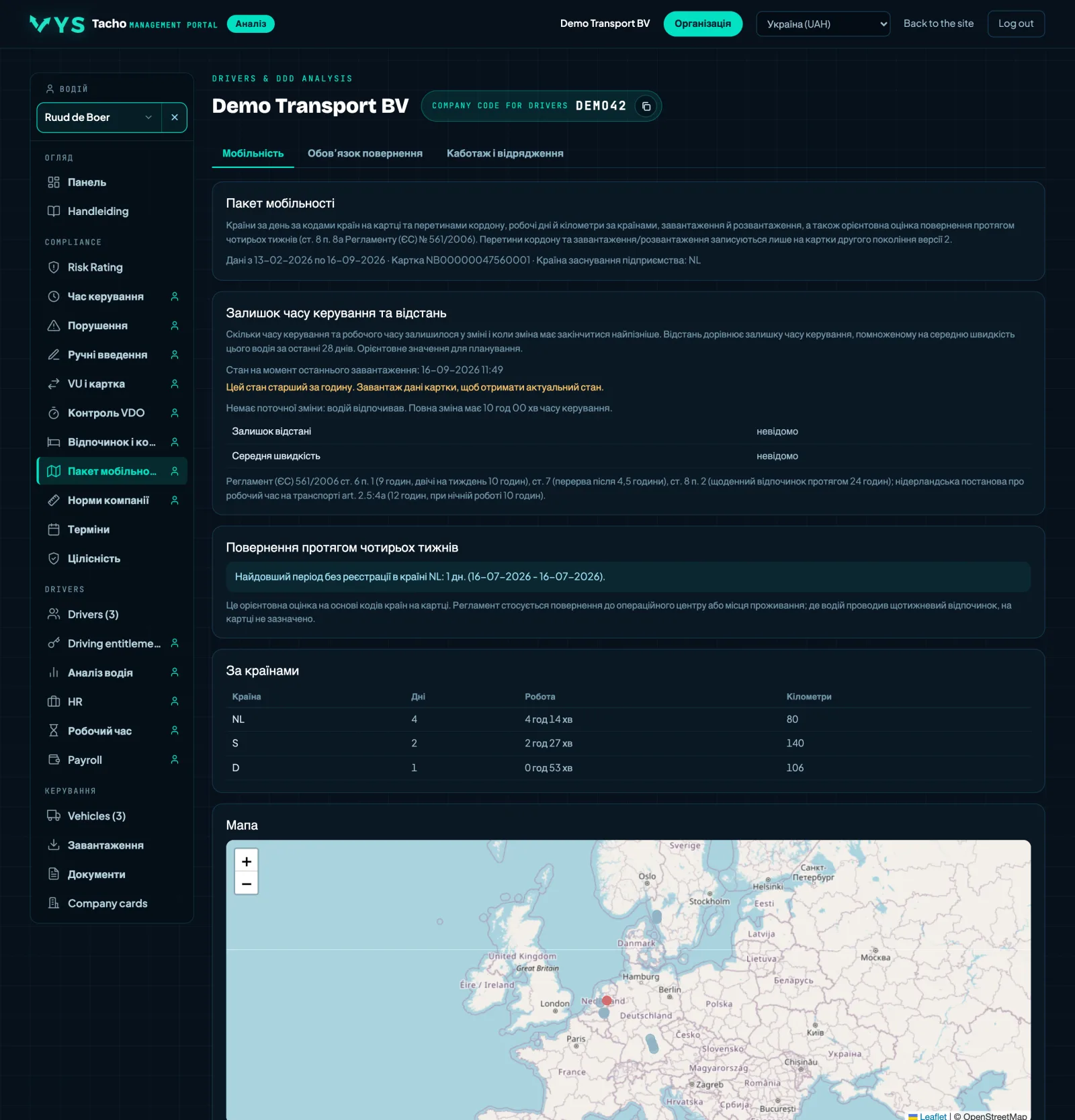
Task: Open Risk Rating shield icon
Action: (54, 267)
